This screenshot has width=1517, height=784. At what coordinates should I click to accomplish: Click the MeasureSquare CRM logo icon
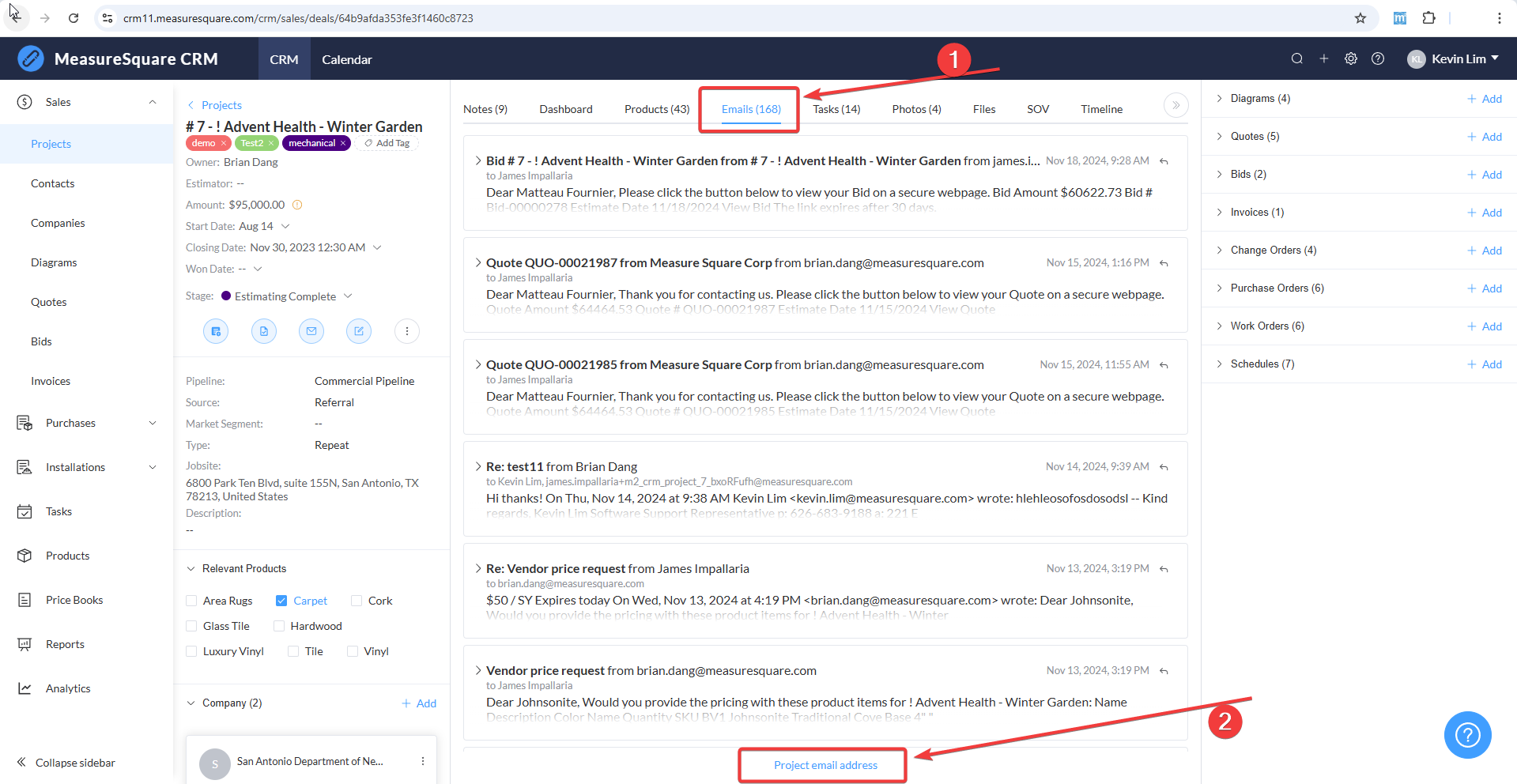pos(31,58)
